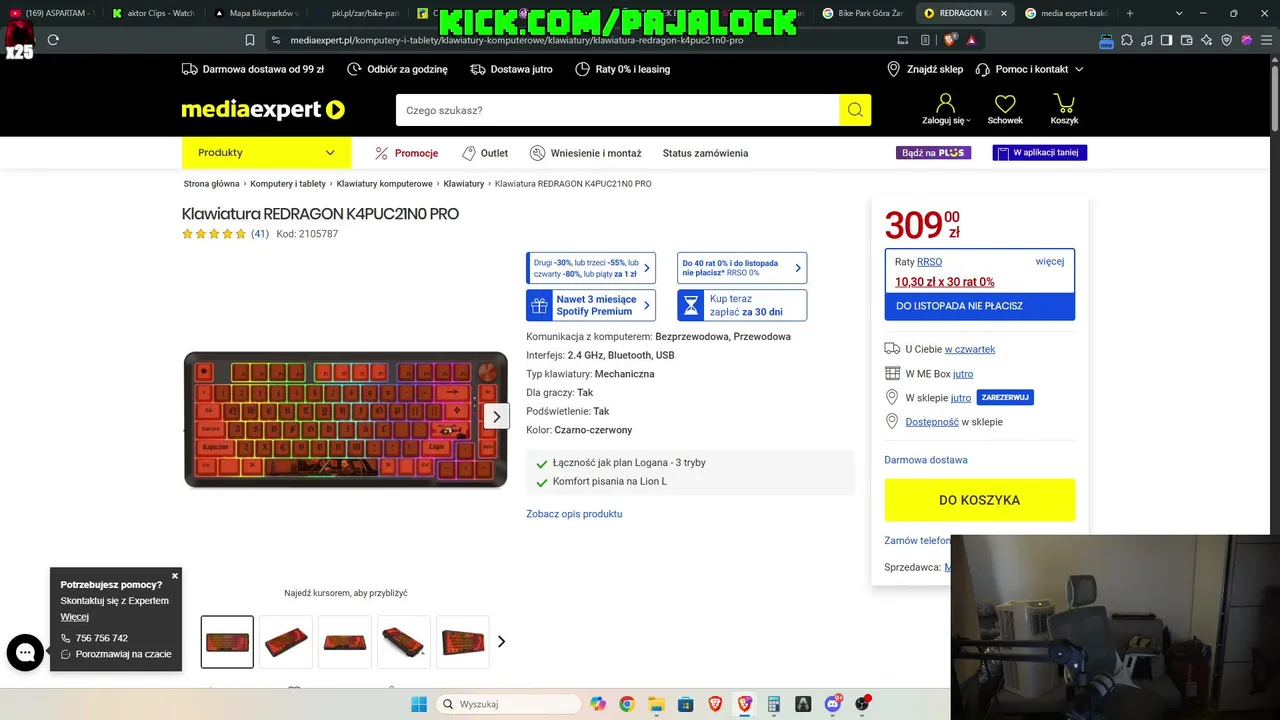1280x720 pixels.
Task: Open the Koszyk shopping cart icon
Action: click(1064, 104)
